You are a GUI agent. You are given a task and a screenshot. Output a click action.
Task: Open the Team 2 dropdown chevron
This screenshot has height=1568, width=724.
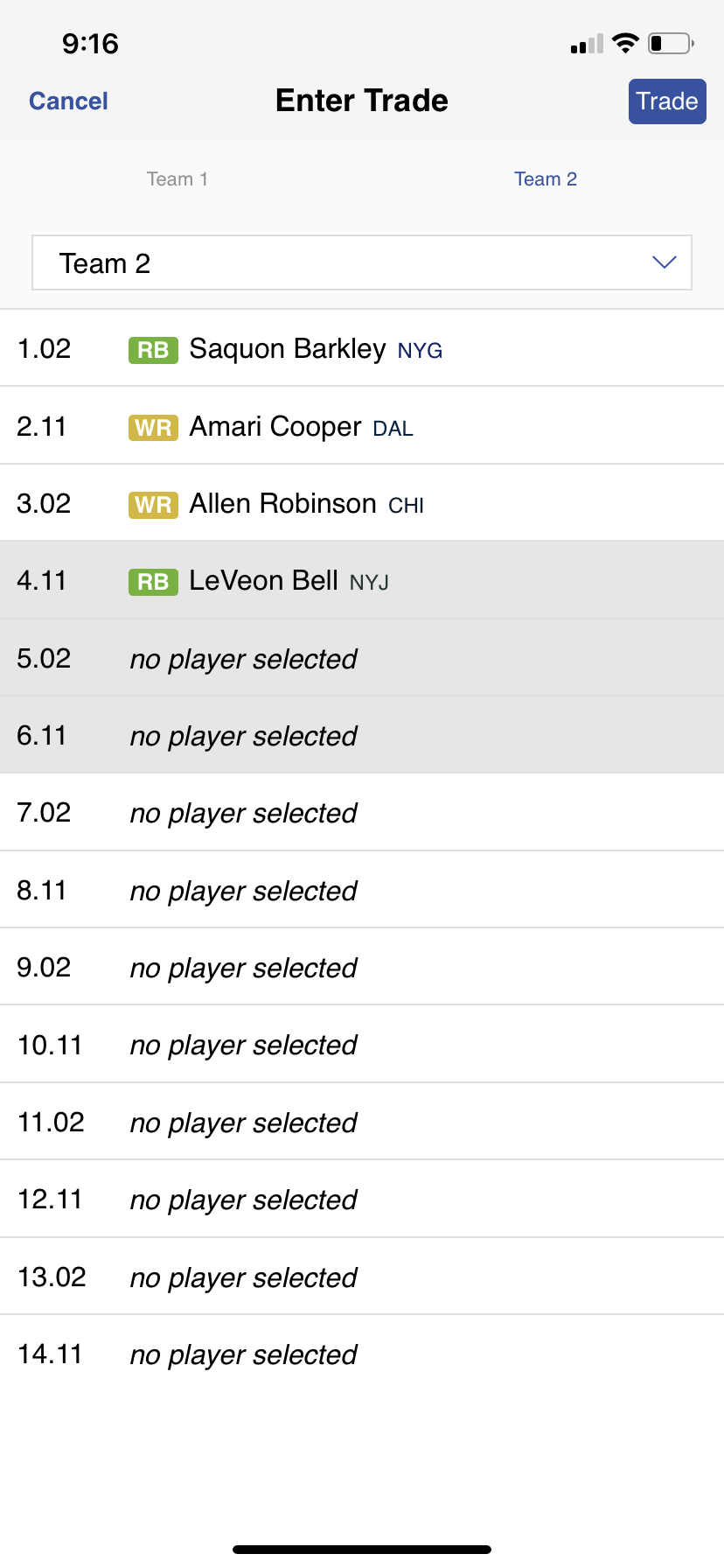click(665, 262)
